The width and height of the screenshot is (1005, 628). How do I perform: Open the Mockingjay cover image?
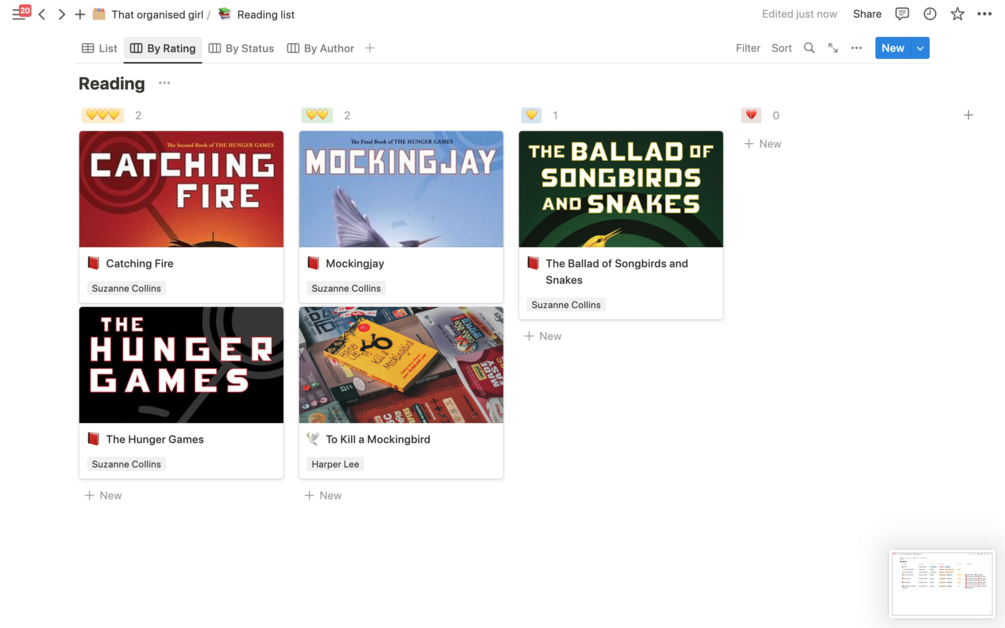click(401, 189)
